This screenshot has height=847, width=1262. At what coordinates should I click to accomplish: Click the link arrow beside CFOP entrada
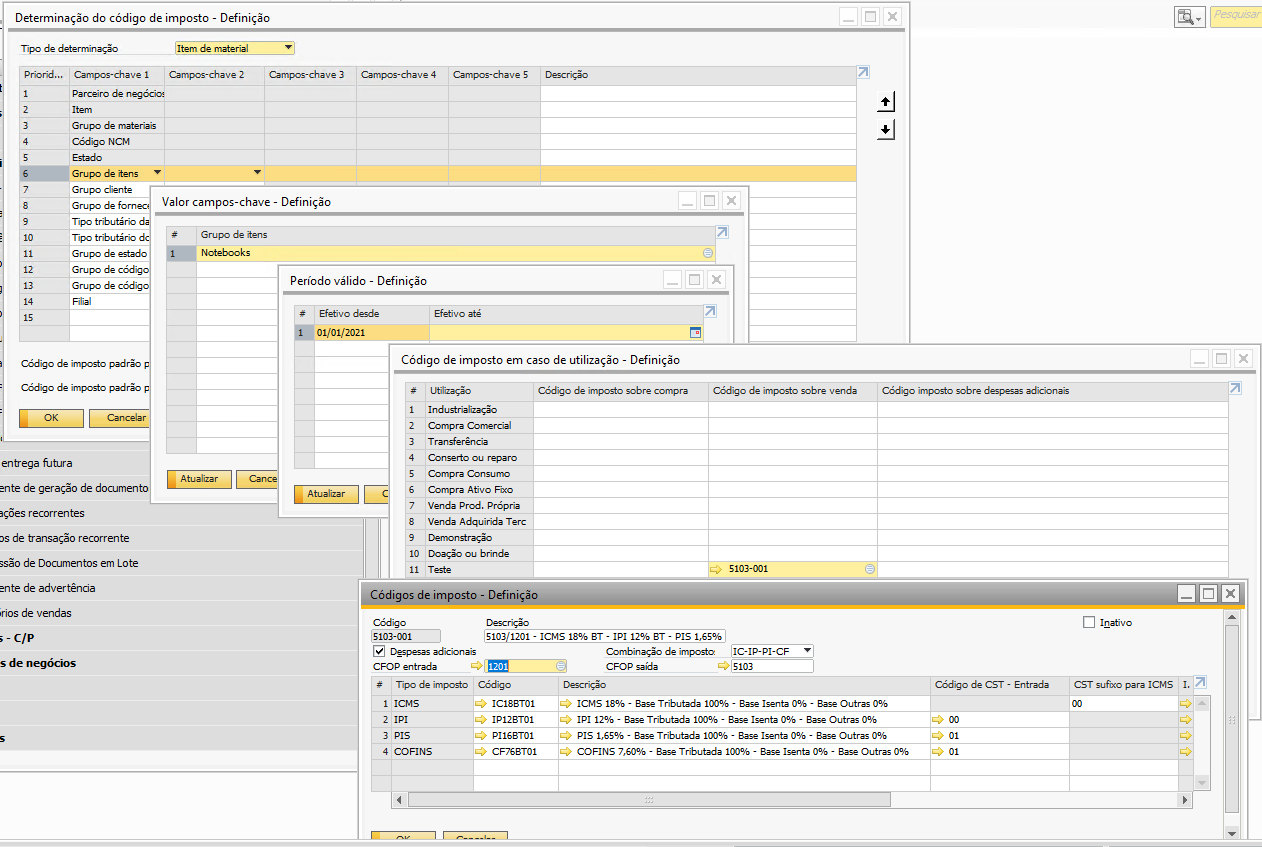477,666
